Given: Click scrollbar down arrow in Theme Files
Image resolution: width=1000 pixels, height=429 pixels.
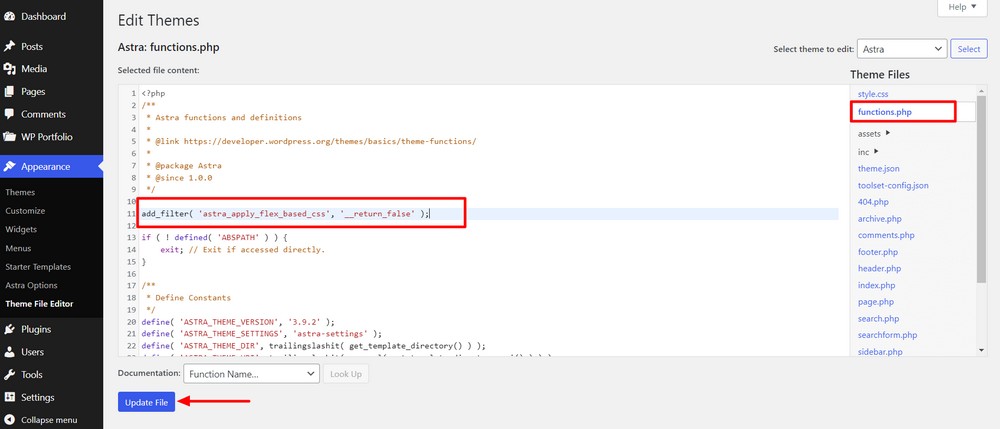Looking at the screenshot, I should point(982,350).
